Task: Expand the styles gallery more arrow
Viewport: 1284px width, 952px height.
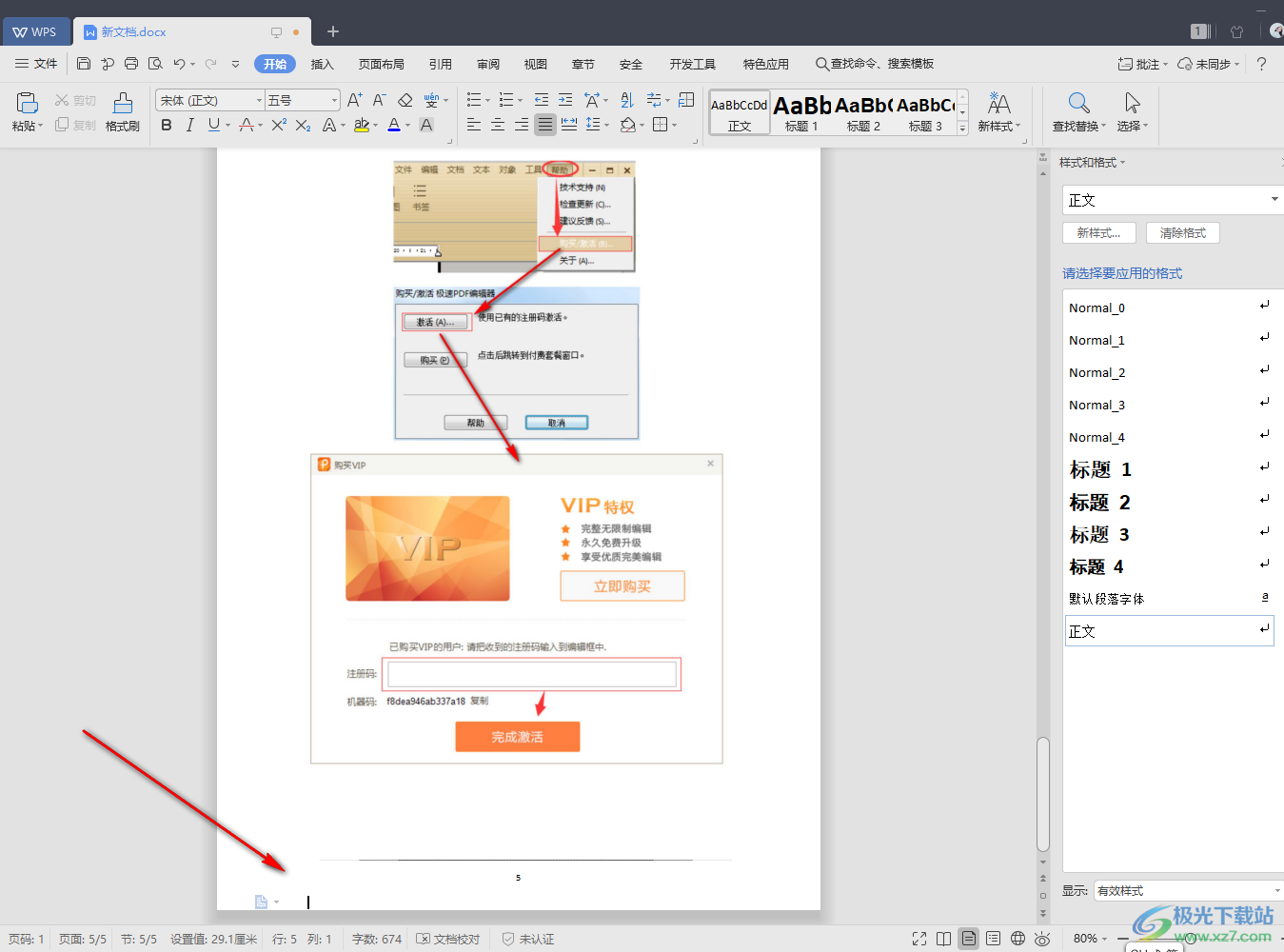Action: coord(962,129)
